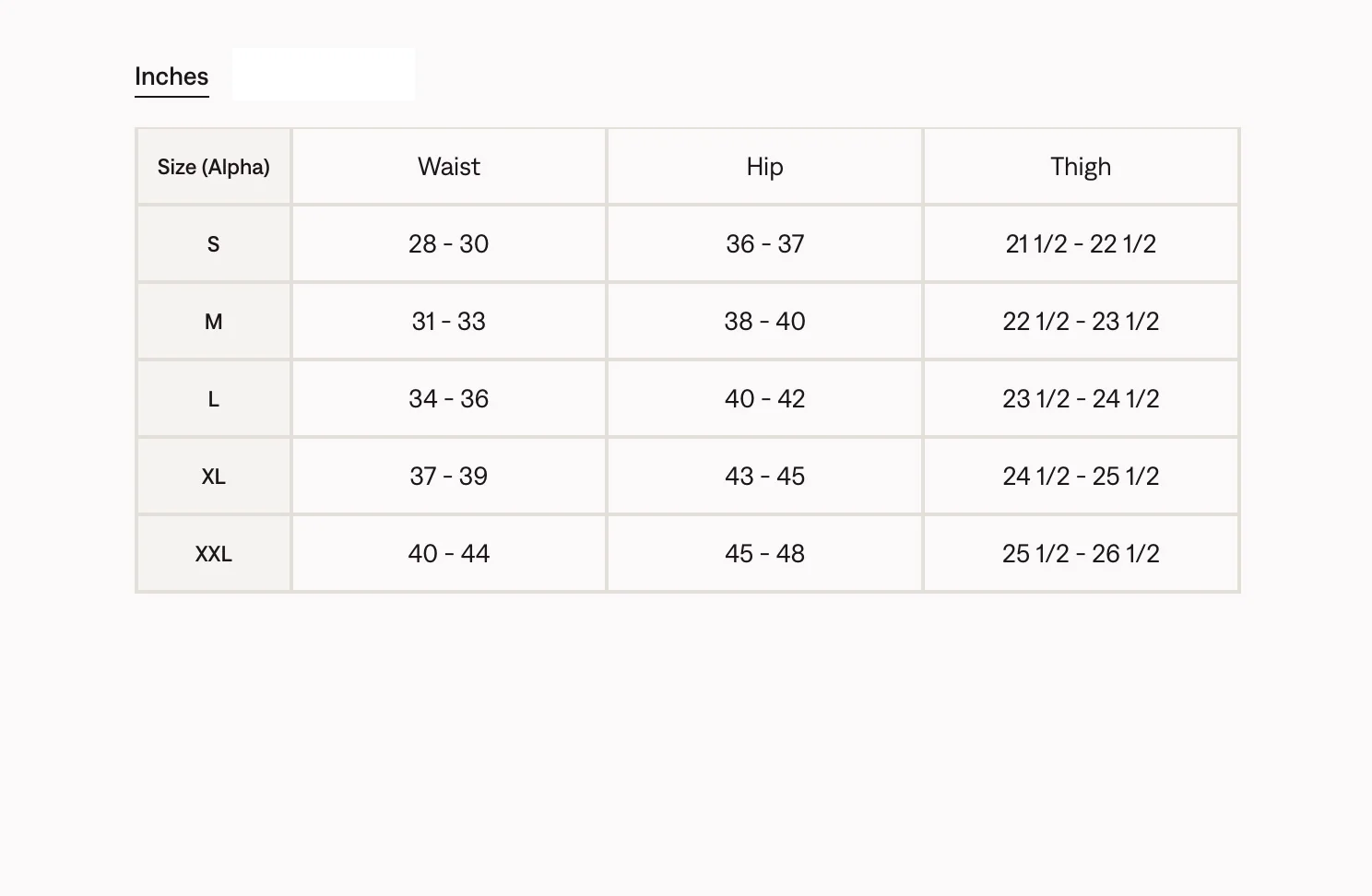The width and height of the screenshot is (1372, 896).
Task: Click the 23 1/2 - 24 1/2 thigh cell
Action: point(1081,399)
